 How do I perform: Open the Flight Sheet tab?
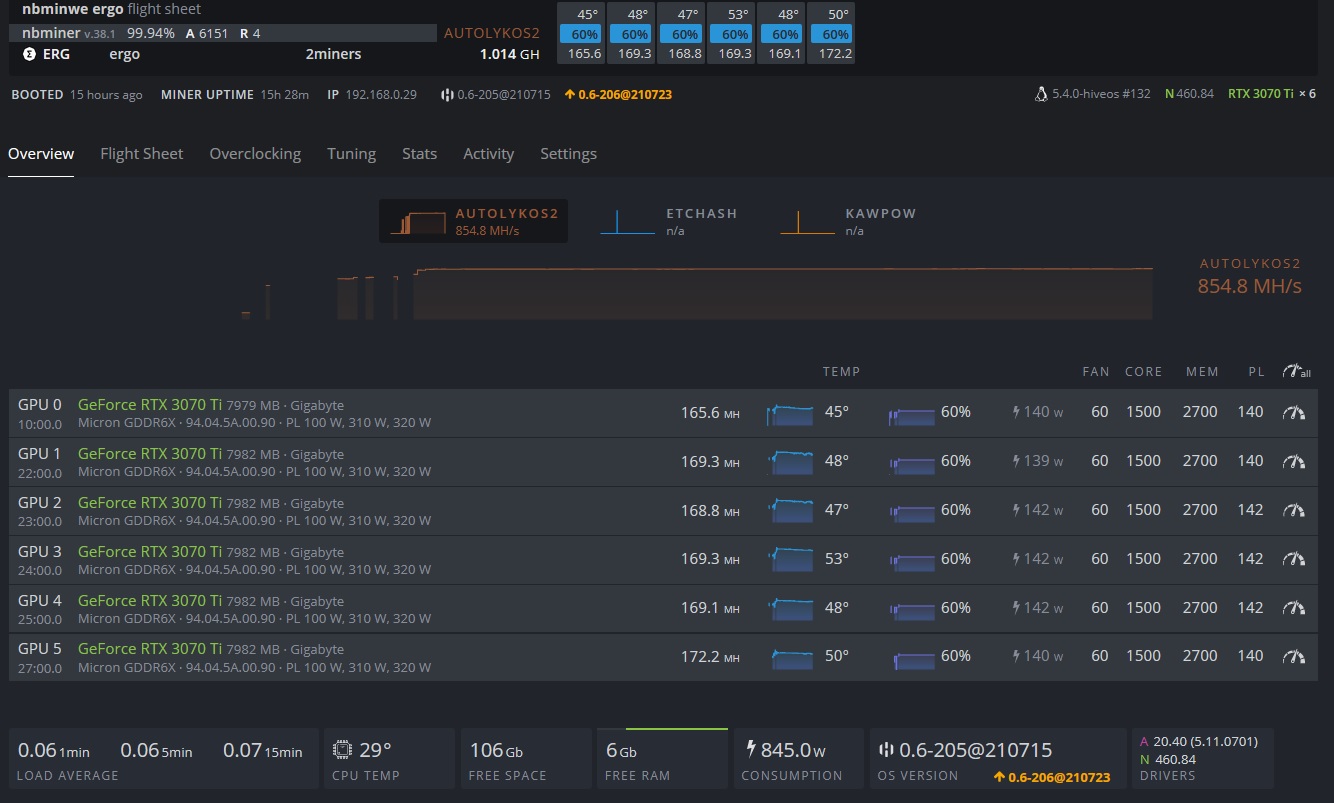coord(142,154)
